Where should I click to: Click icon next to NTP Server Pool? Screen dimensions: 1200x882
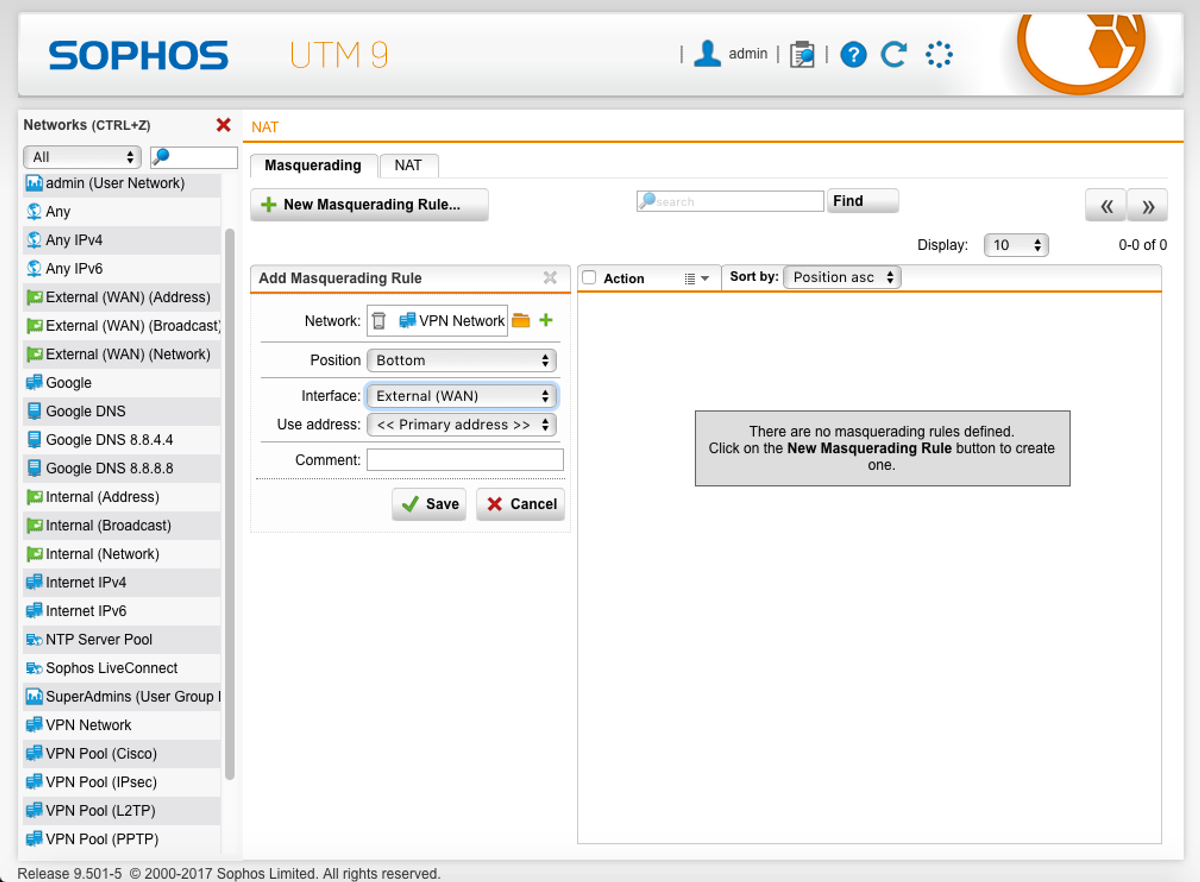tap(34, 639)
